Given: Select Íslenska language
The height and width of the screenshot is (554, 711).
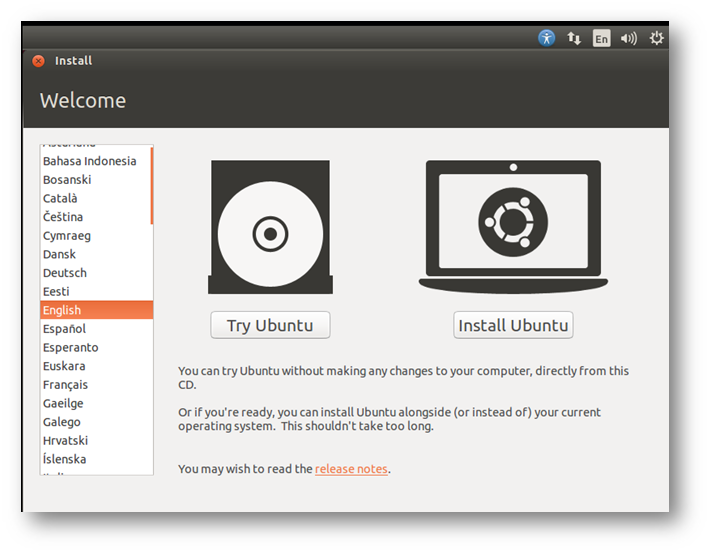Looking at the screenshot, I should coord(96,458).
